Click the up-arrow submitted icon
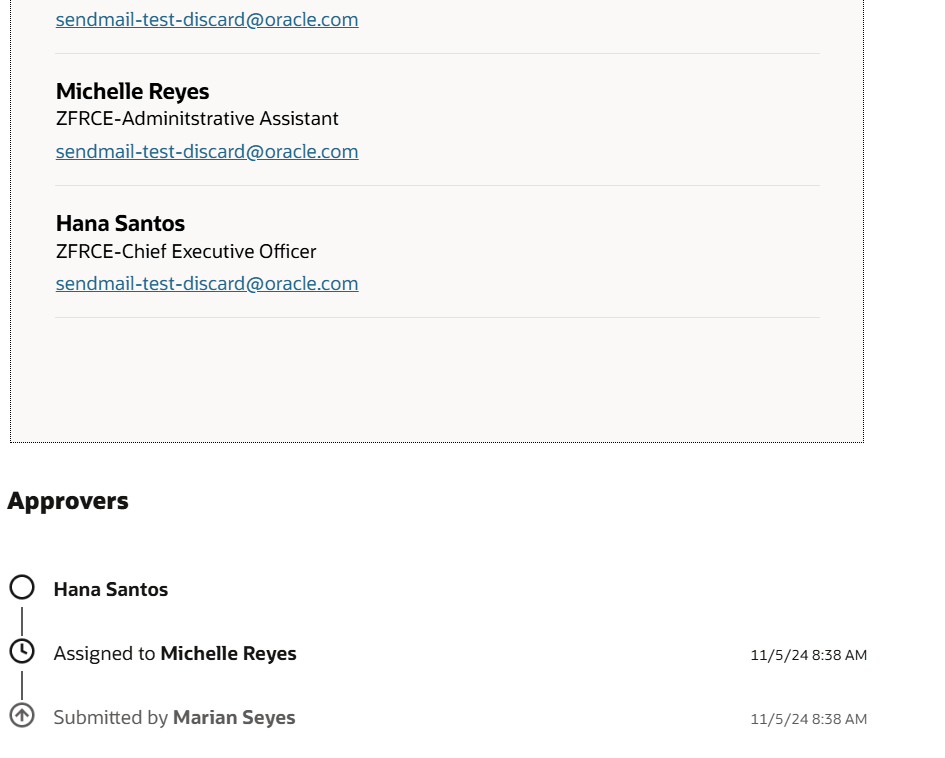945x758 pixels. click(22, 716)
